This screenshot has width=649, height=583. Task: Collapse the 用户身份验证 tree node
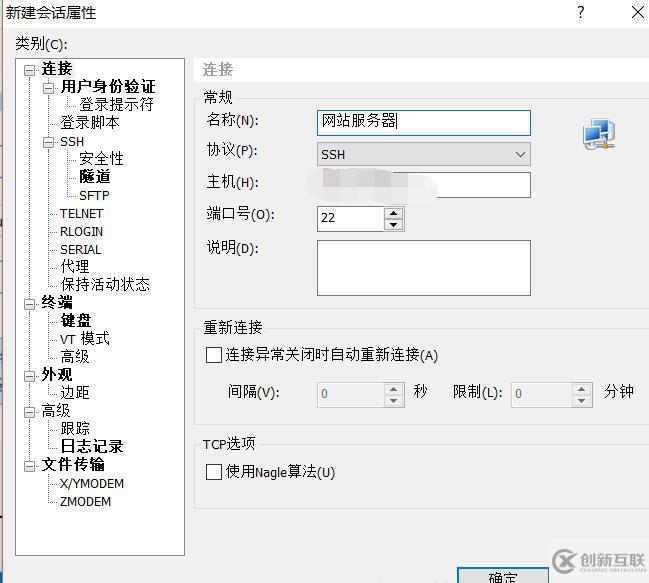[48, 88]
